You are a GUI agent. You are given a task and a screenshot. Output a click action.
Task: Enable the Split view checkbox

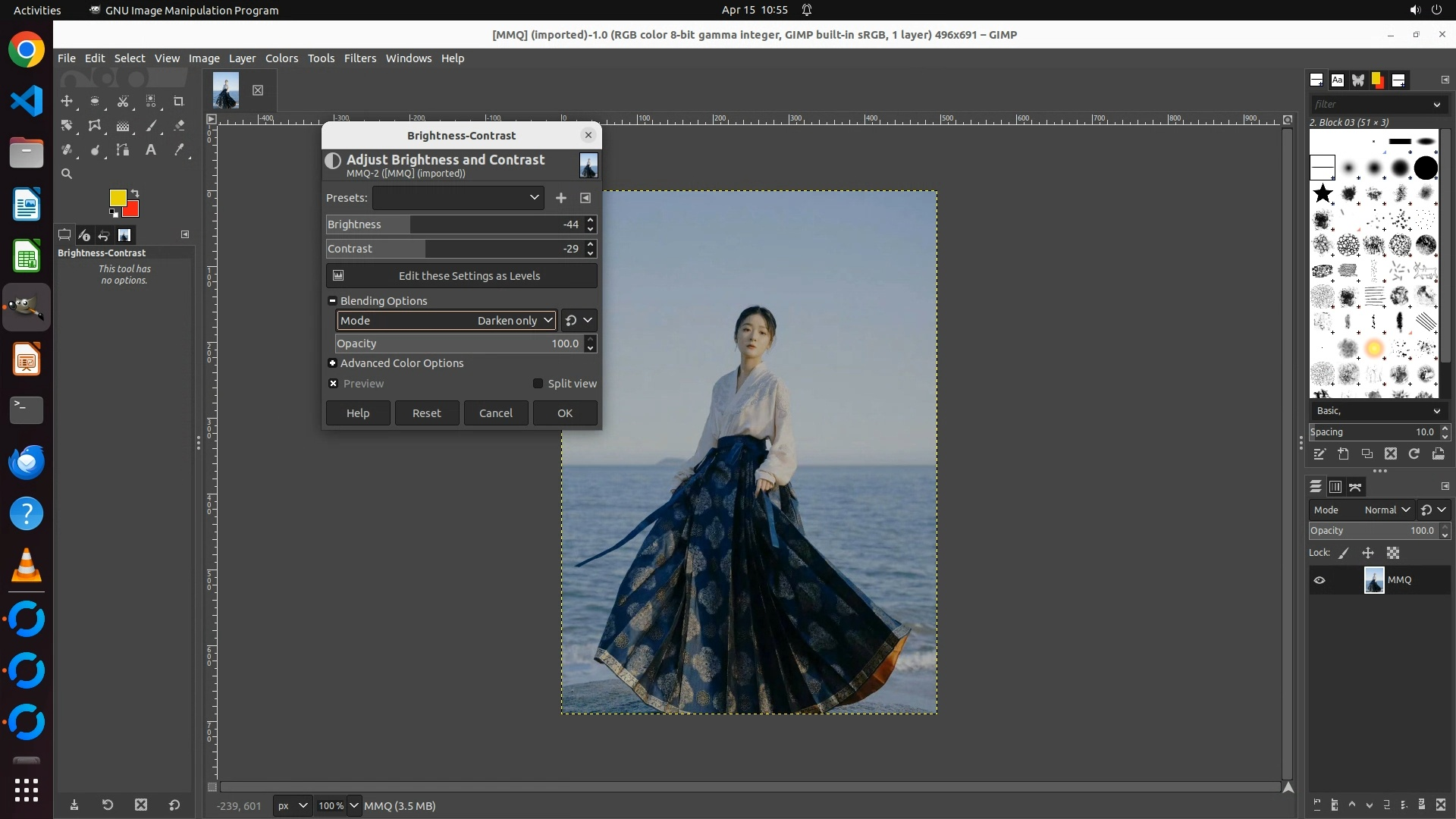(538, 384)
